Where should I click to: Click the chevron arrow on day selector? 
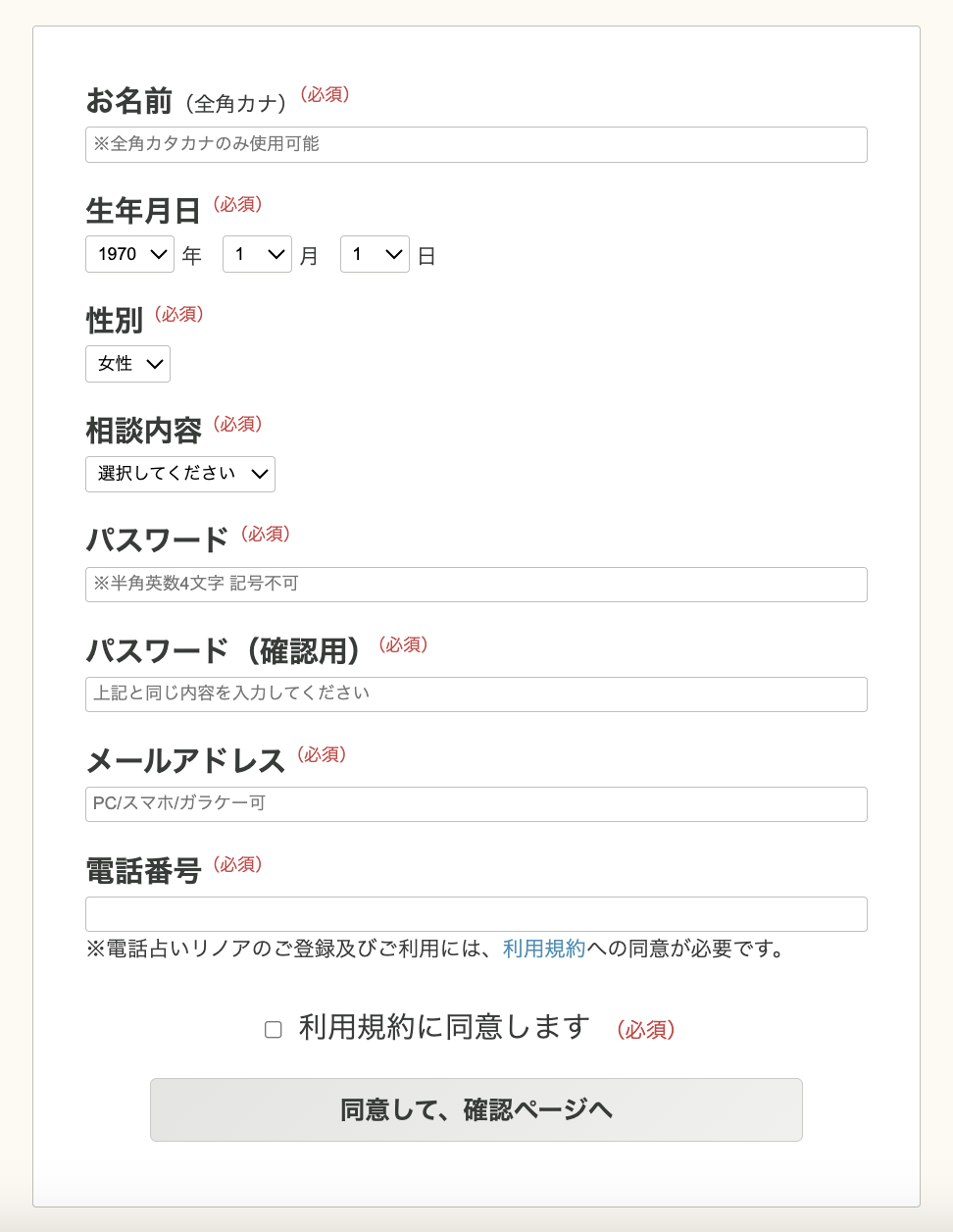pos(394,255)
